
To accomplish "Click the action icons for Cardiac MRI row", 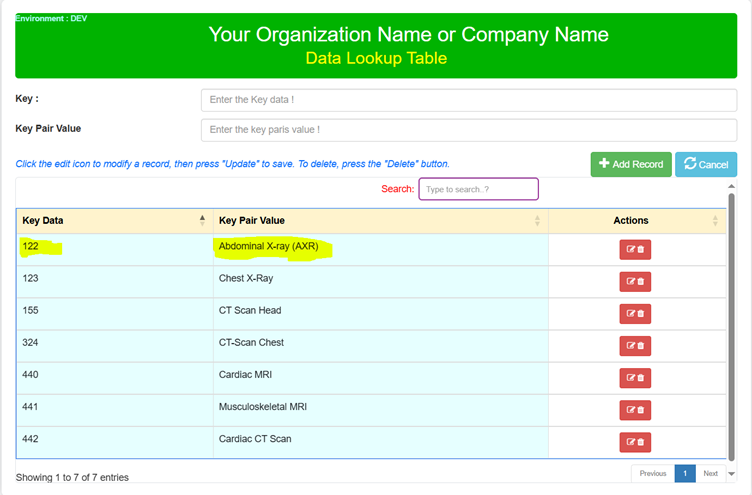I will coord(635,377).
